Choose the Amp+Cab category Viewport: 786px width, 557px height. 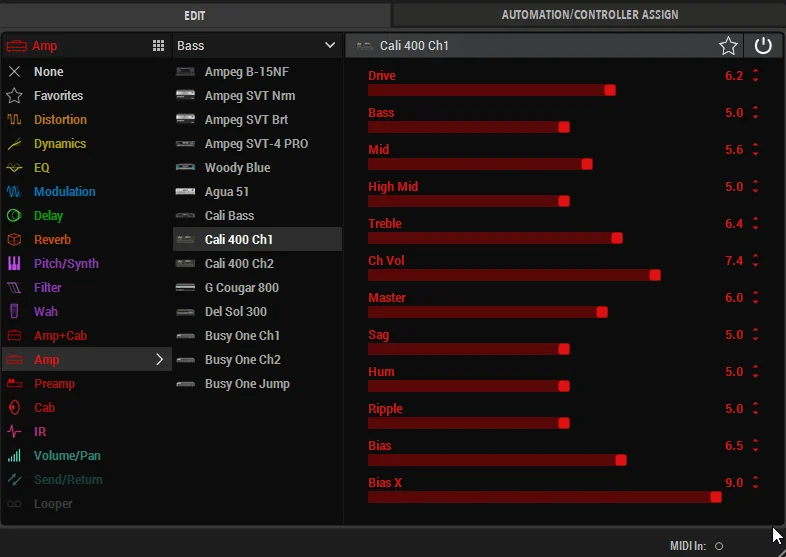(87, 336)
